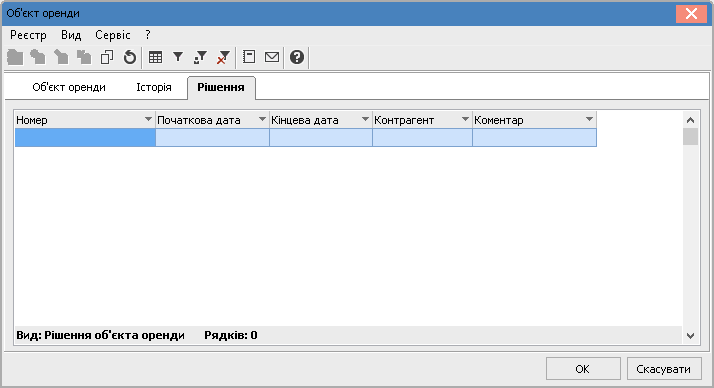Apply filter using the plain funnel icon

point(178,57)
